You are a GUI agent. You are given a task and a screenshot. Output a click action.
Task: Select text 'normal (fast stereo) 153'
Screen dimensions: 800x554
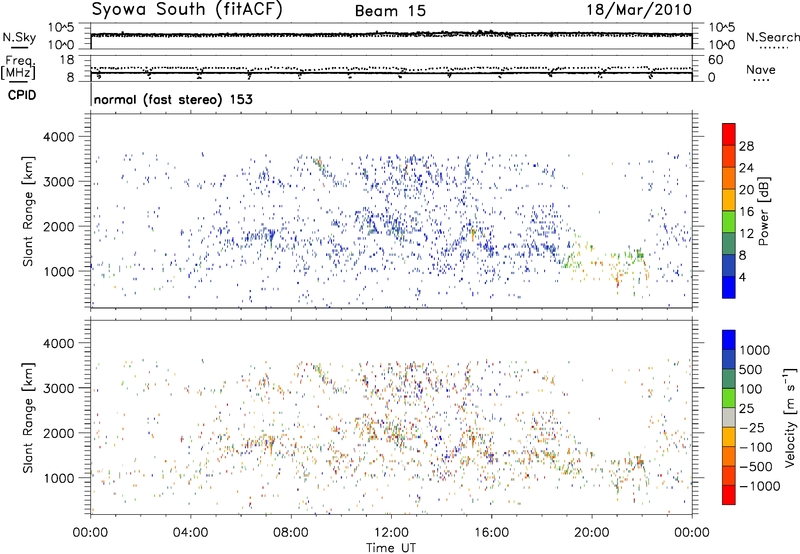[173, 99]
